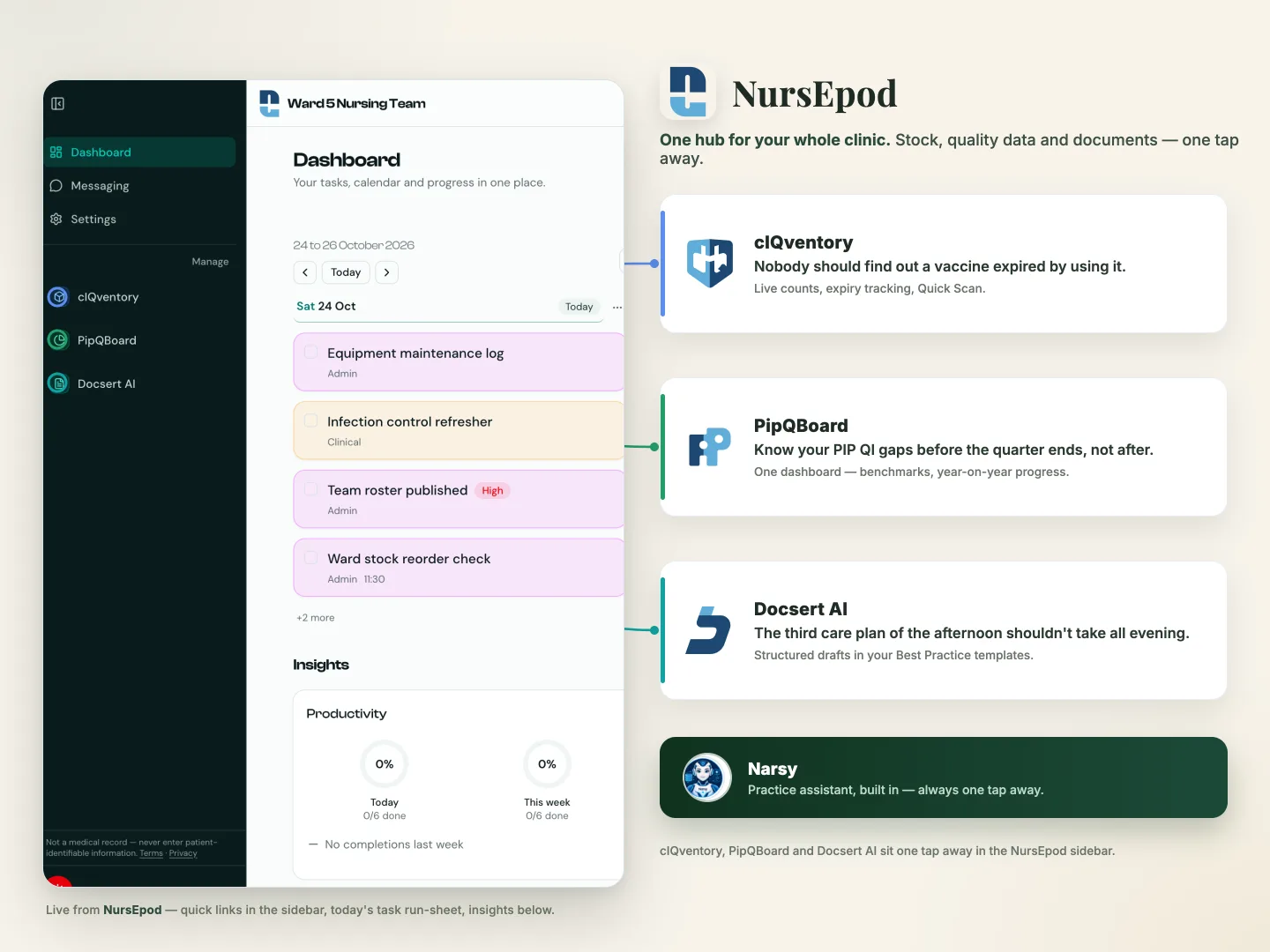Go to the next date range
The width and height of the screenshot is (1270, 952).
click(x=387, y=272)
